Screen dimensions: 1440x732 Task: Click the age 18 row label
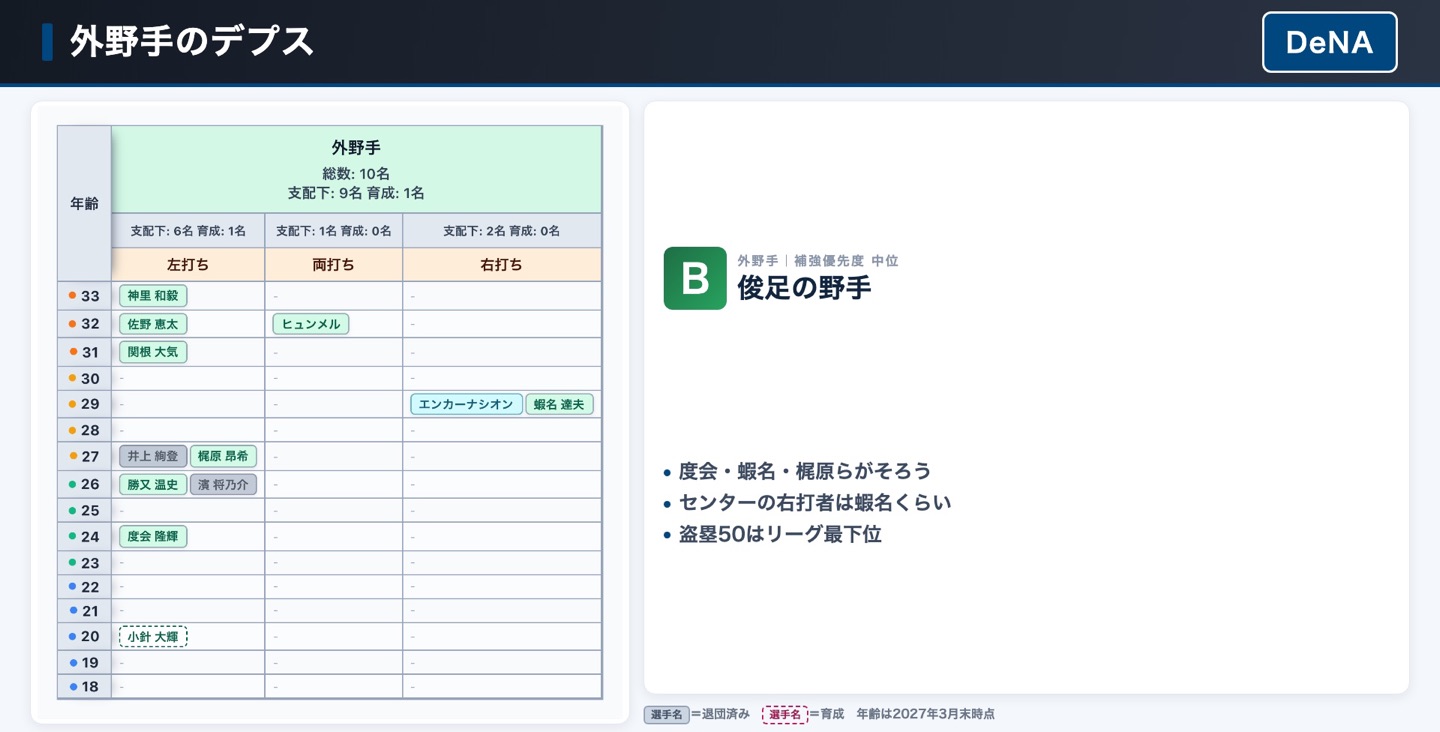pyautogui.click(x=84, y=686)
